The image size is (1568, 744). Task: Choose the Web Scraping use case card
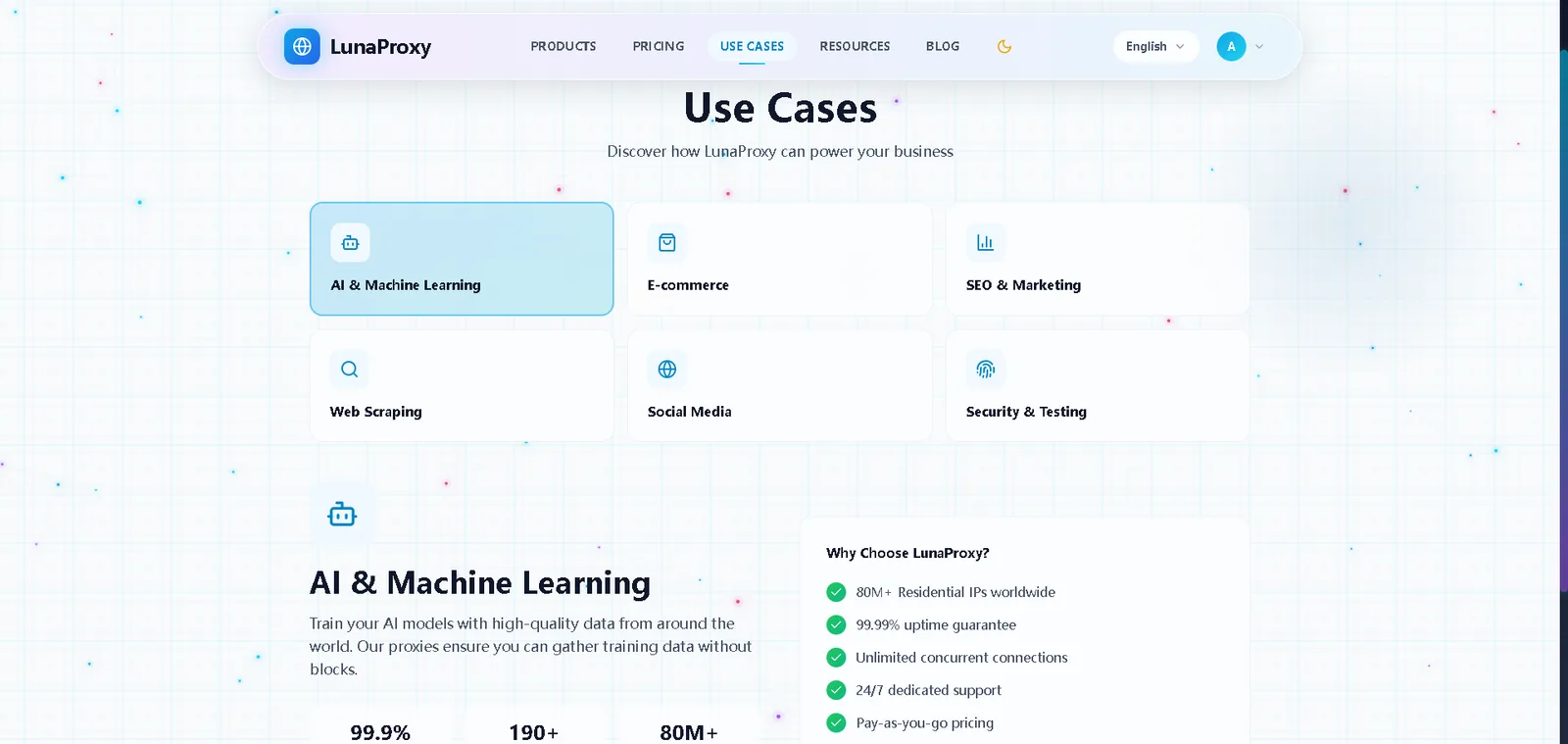(x=462, y=385)
